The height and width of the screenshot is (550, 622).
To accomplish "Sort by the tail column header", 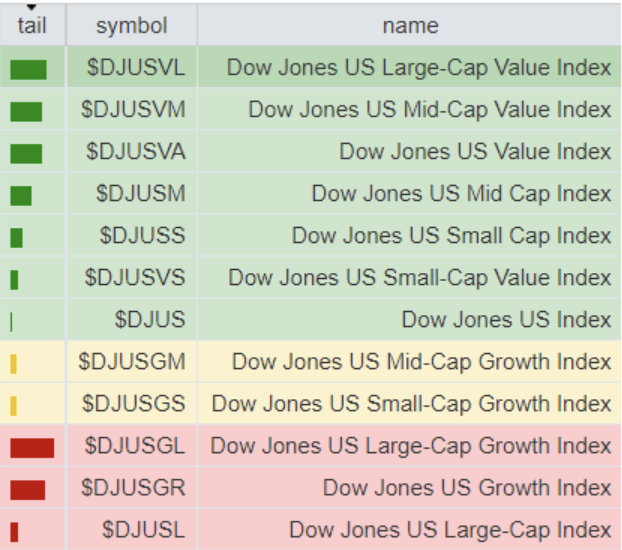I will tap(32, 25).
